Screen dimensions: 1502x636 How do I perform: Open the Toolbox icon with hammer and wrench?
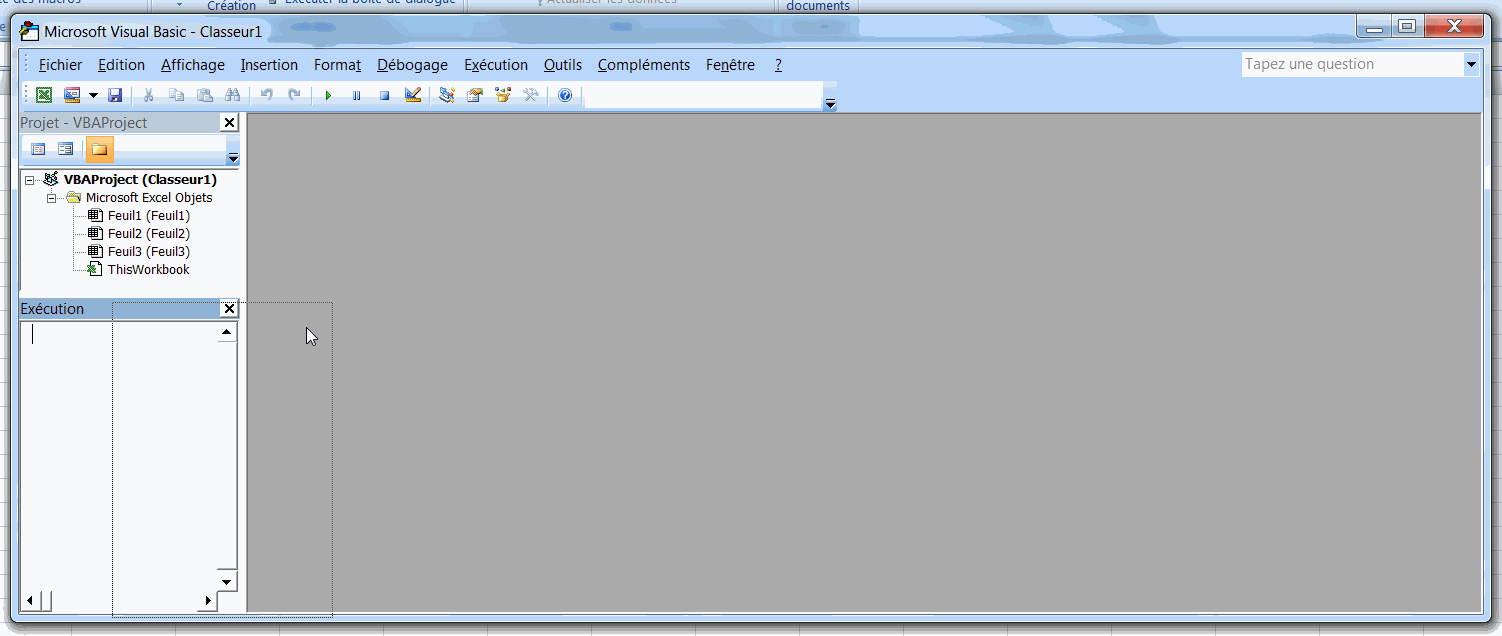(x=531, y=96)
